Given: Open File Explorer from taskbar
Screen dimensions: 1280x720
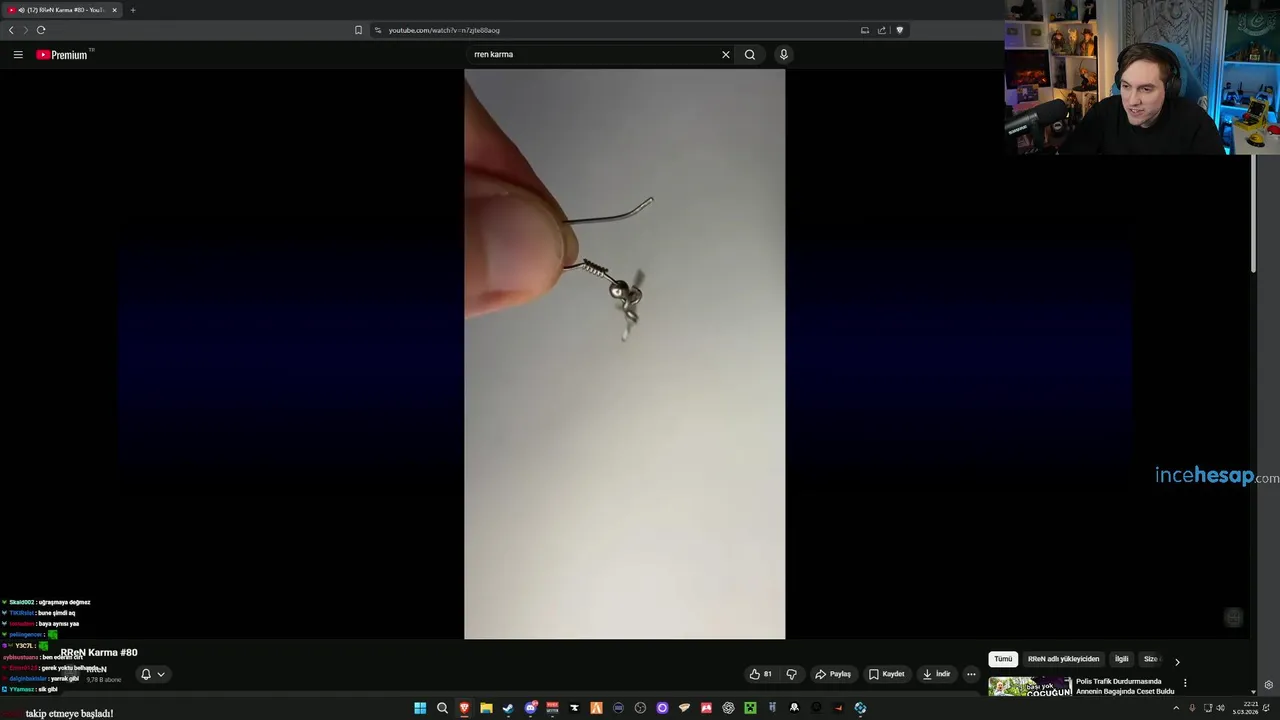Looking at the screenshot, I should 486,708.
